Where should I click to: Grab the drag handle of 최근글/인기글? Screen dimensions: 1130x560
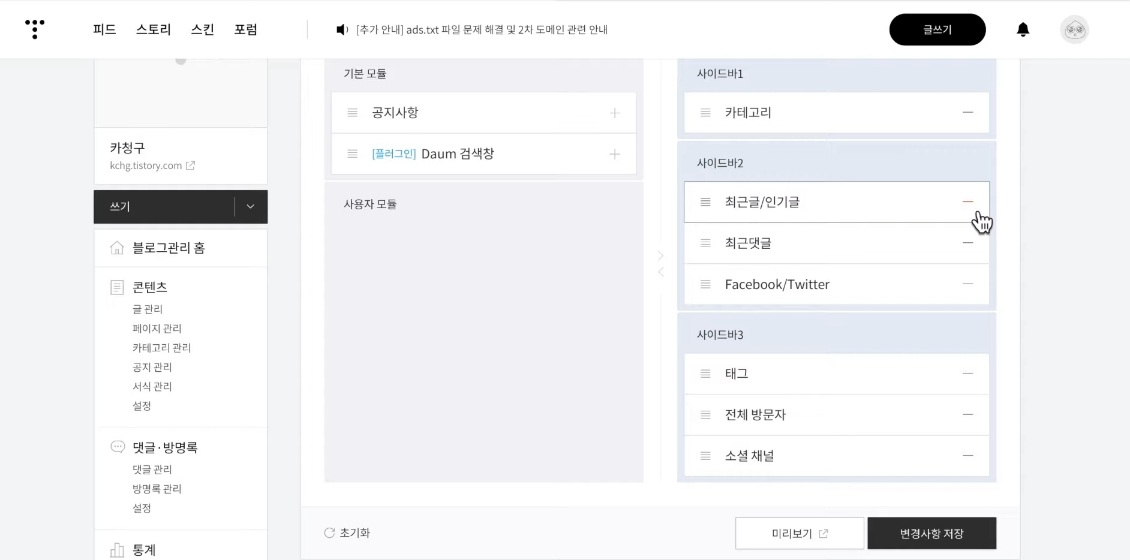[x=706, y=202]
